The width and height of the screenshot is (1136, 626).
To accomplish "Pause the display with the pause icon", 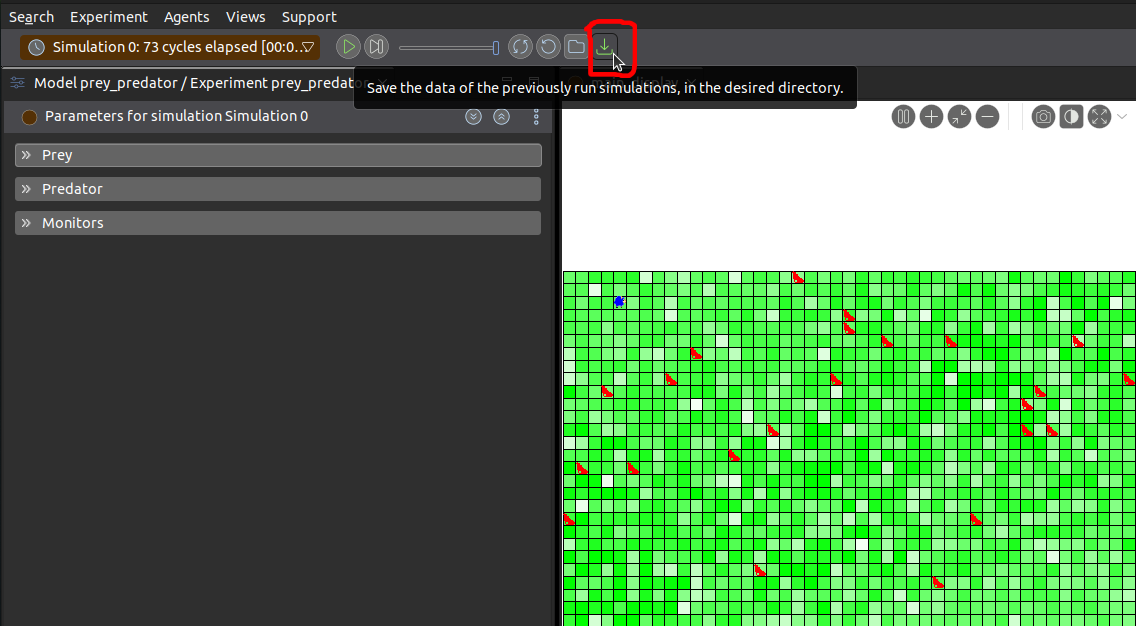I will coord(903,117).
